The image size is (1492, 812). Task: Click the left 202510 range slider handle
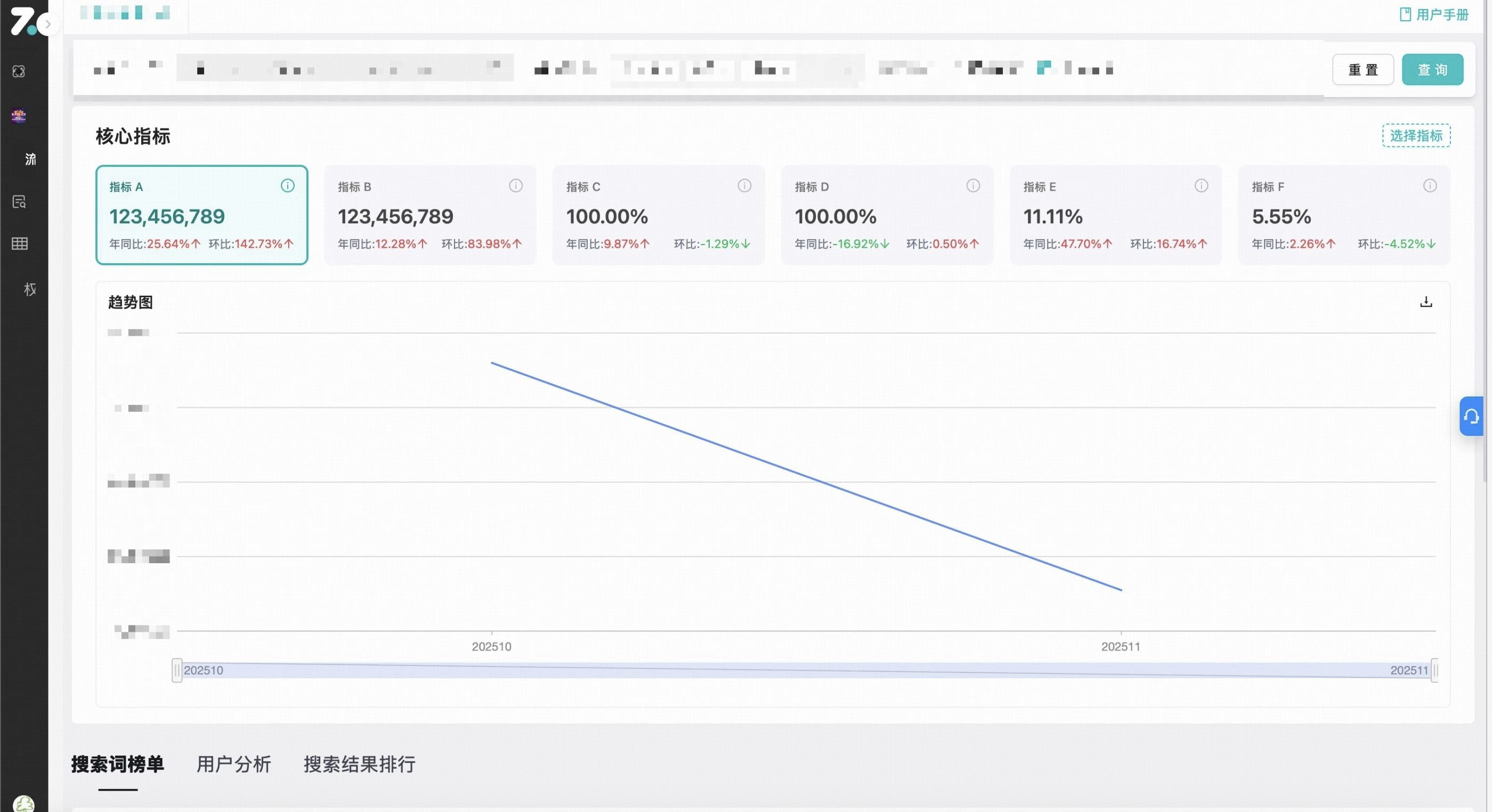pyautogui.click(x=177, y=670)
